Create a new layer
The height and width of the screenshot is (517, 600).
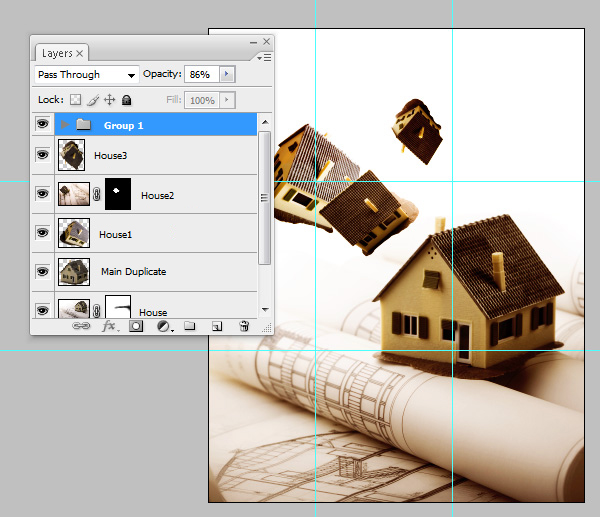coord(217,326)
